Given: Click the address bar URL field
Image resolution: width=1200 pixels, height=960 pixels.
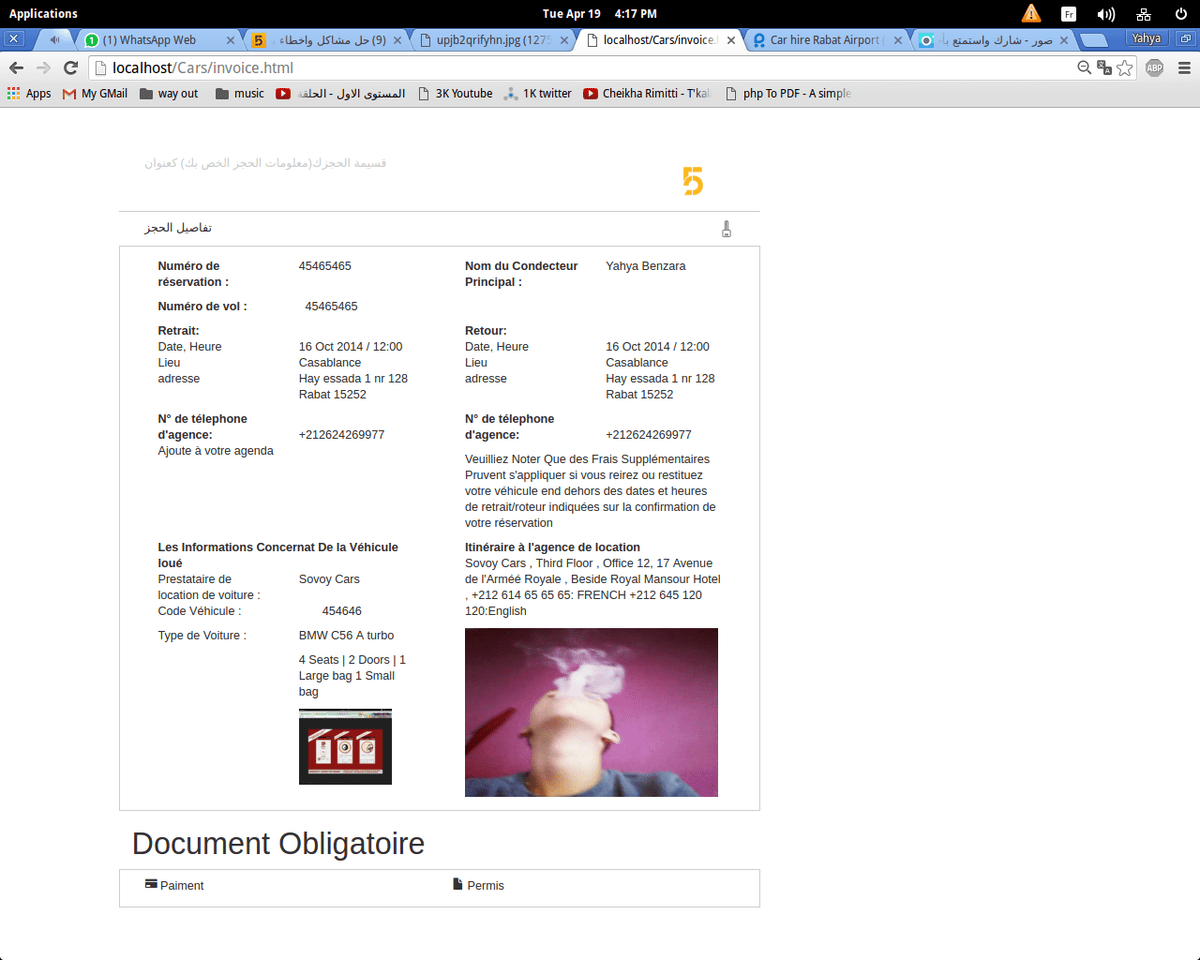Looking at the screenshot, I should point(580,68).
